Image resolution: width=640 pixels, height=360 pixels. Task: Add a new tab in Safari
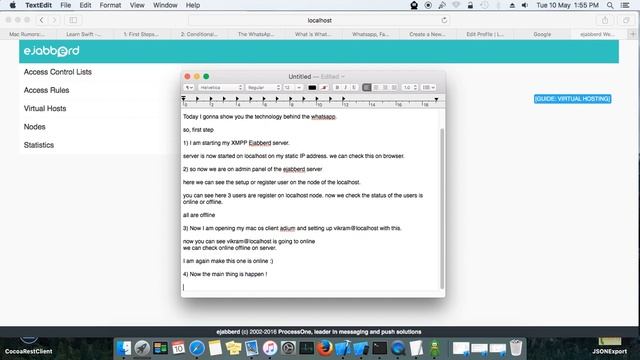click(x=633, y=34)
